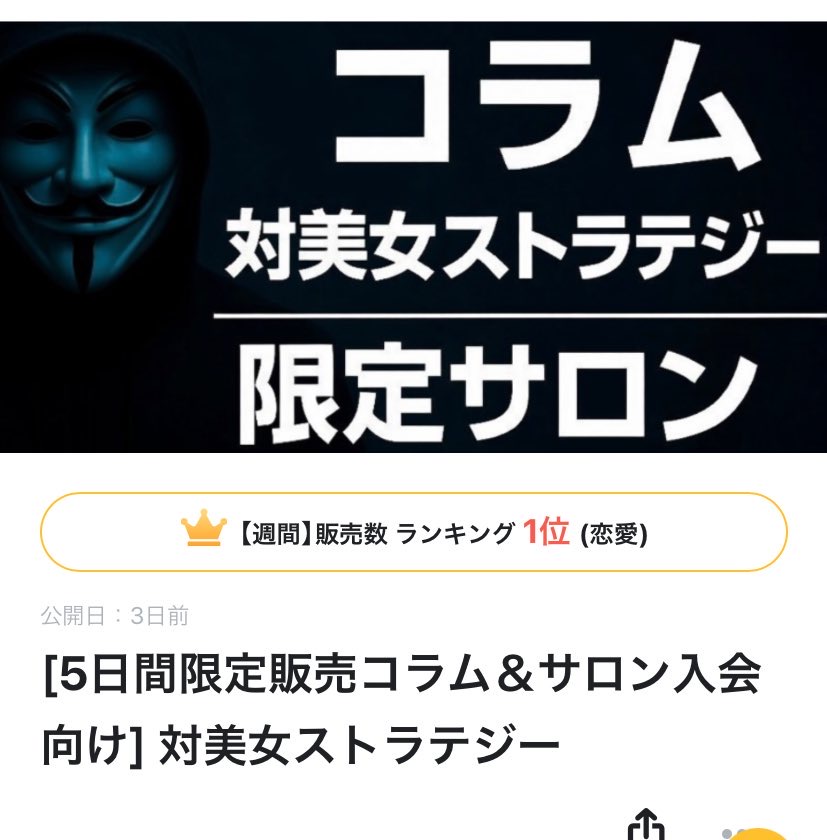Screen dimensions: 827x840
Task: Tap the 【週間】販売数 ランキング text
Action: point(375,534)
